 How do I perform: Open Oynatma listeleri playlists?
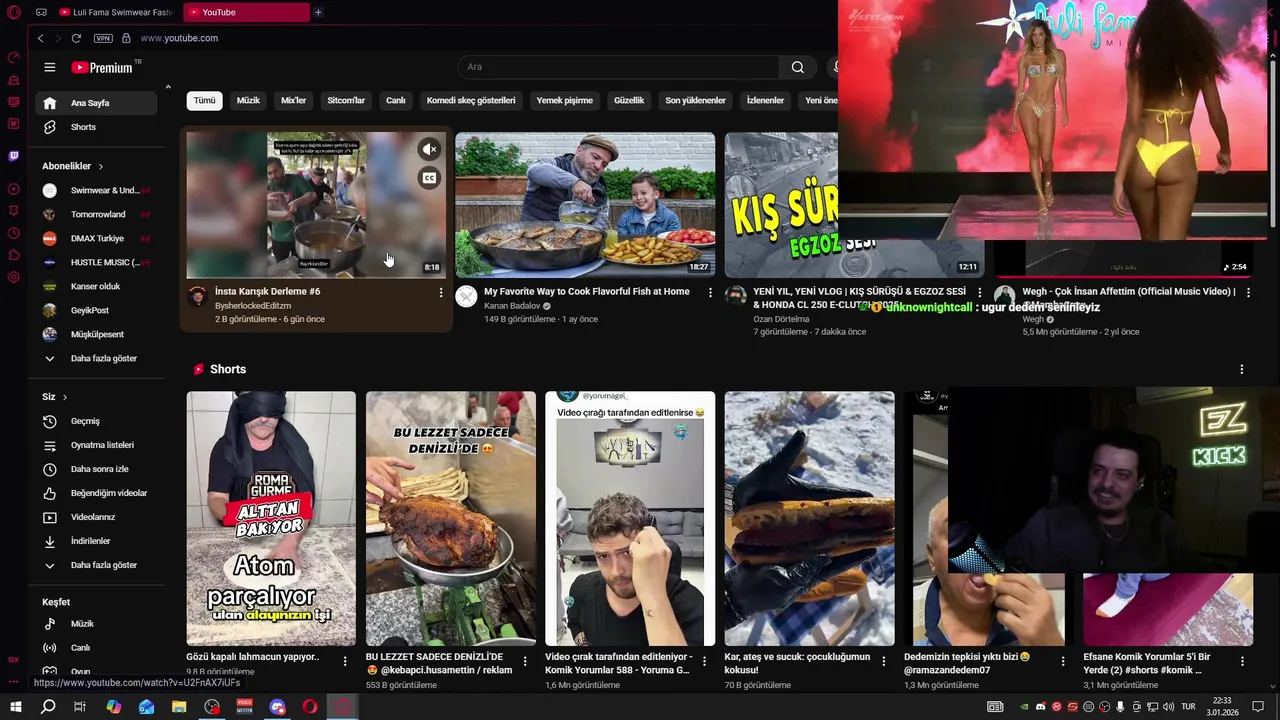pos(98,445)
